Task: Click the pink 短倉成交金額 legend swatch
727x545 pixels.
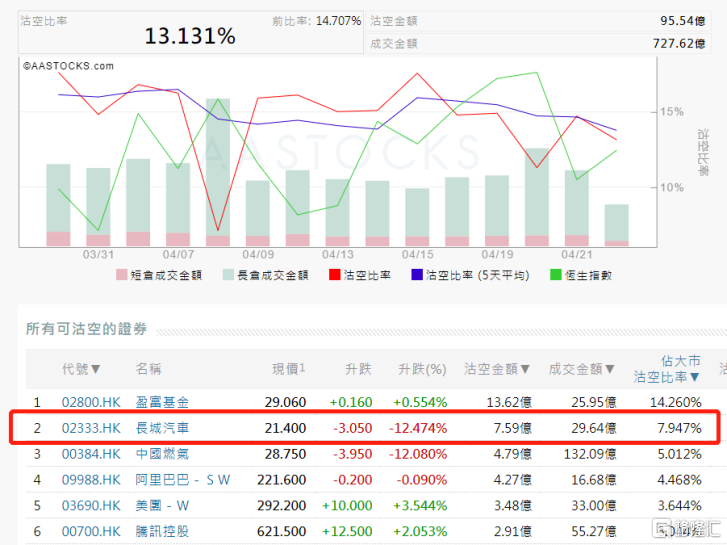Action: [121, 275]
